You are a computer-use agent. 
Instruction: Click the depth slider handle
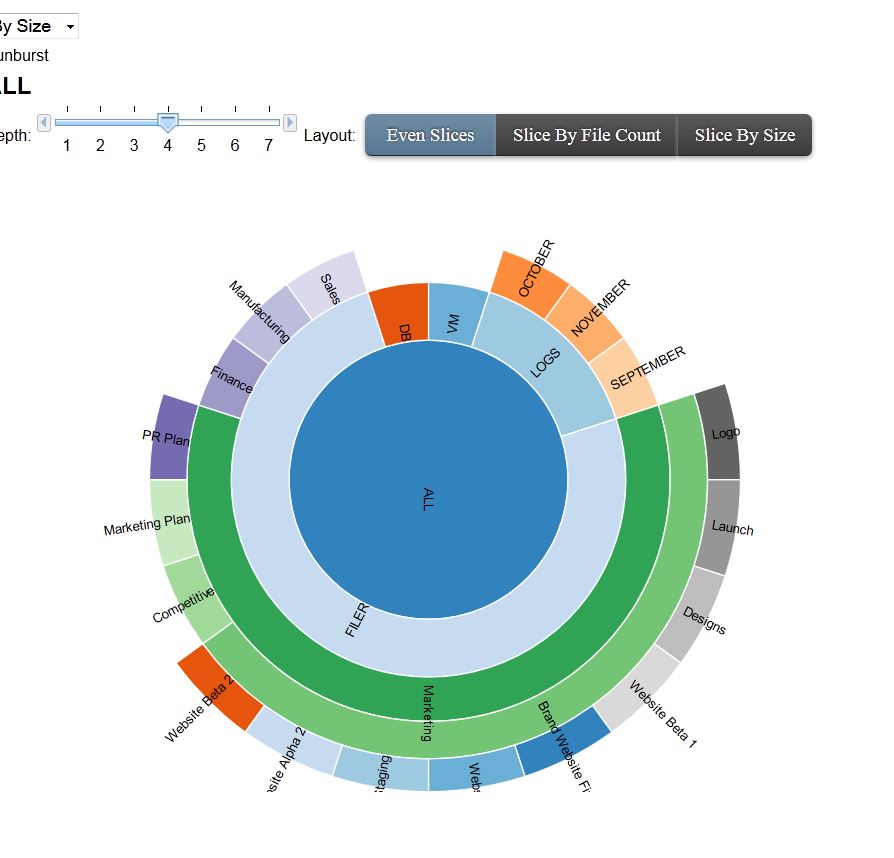coord(167,120)
